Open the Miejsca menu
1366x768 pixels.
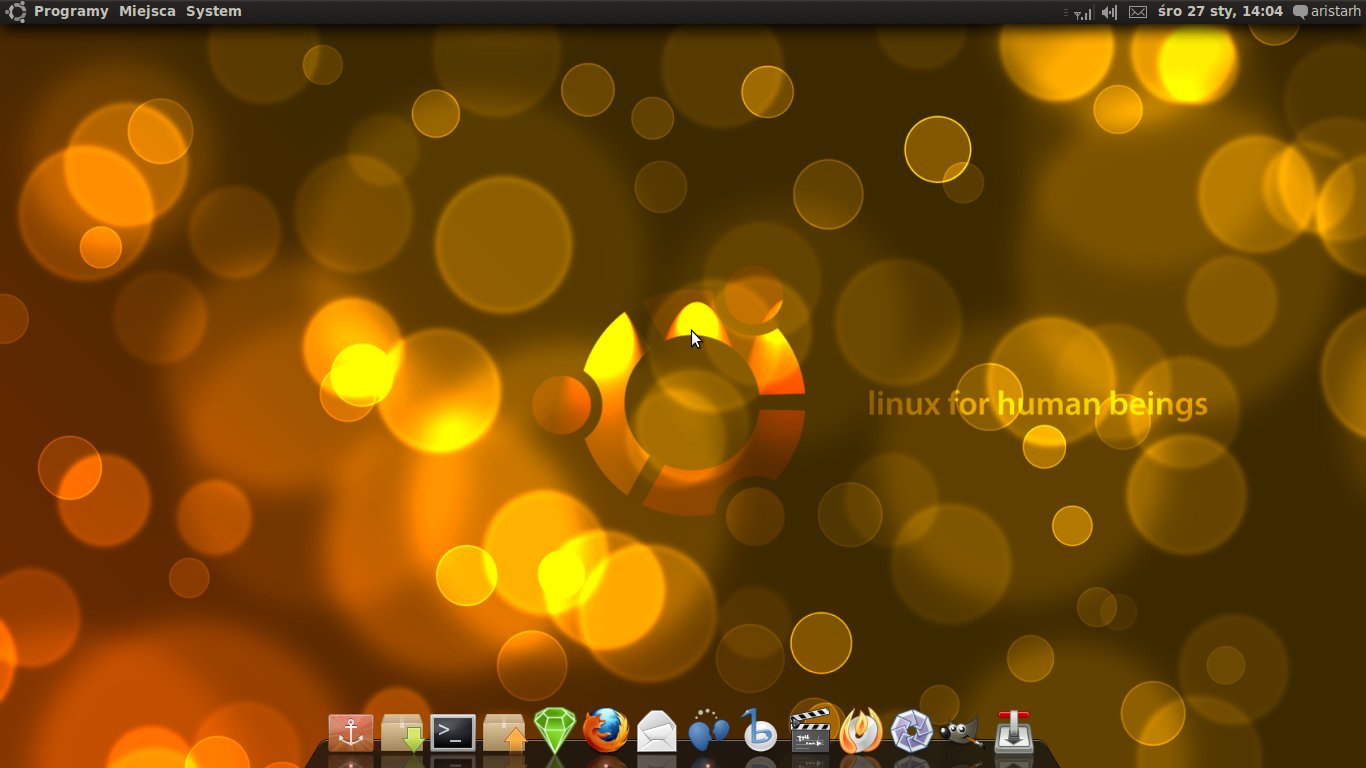(147, 11)
